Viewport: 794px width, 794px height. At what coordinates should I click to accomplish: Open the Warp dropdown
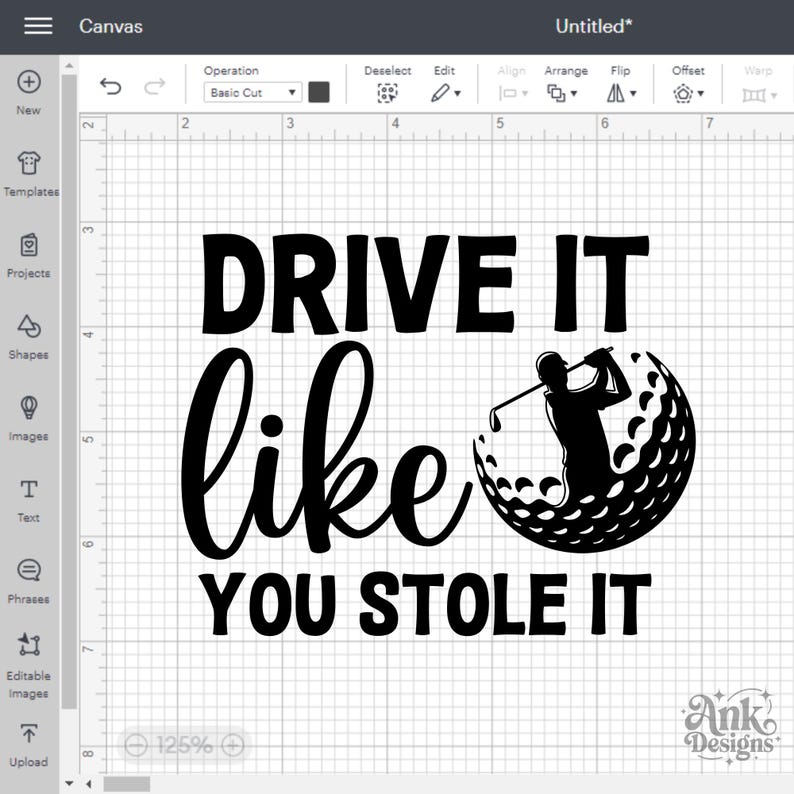(x=759, y=95)
